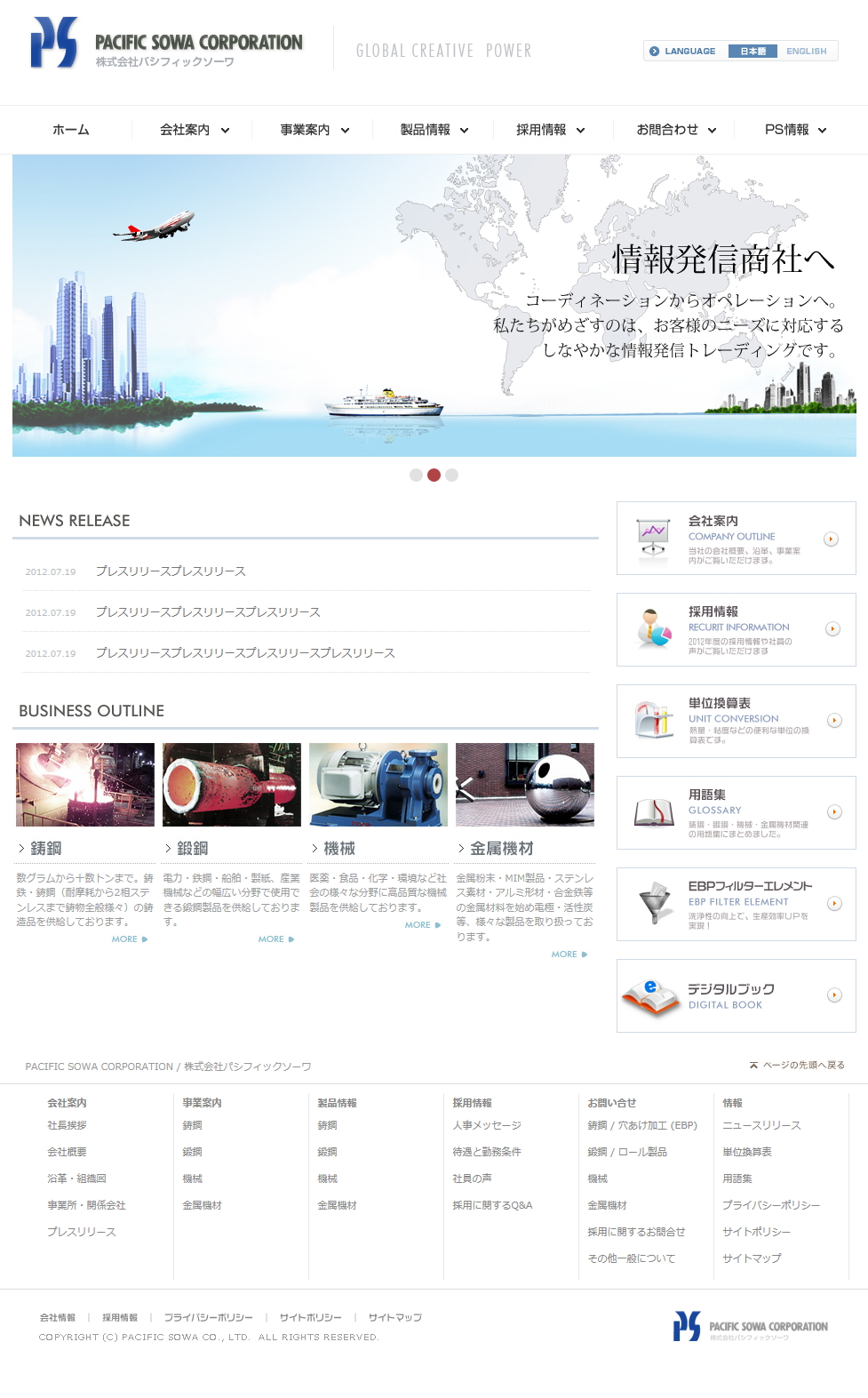This screenshot has width=868, height=1398.
Task: Click the presentation chart icon for Company Outline
Action: coord(654,537)
